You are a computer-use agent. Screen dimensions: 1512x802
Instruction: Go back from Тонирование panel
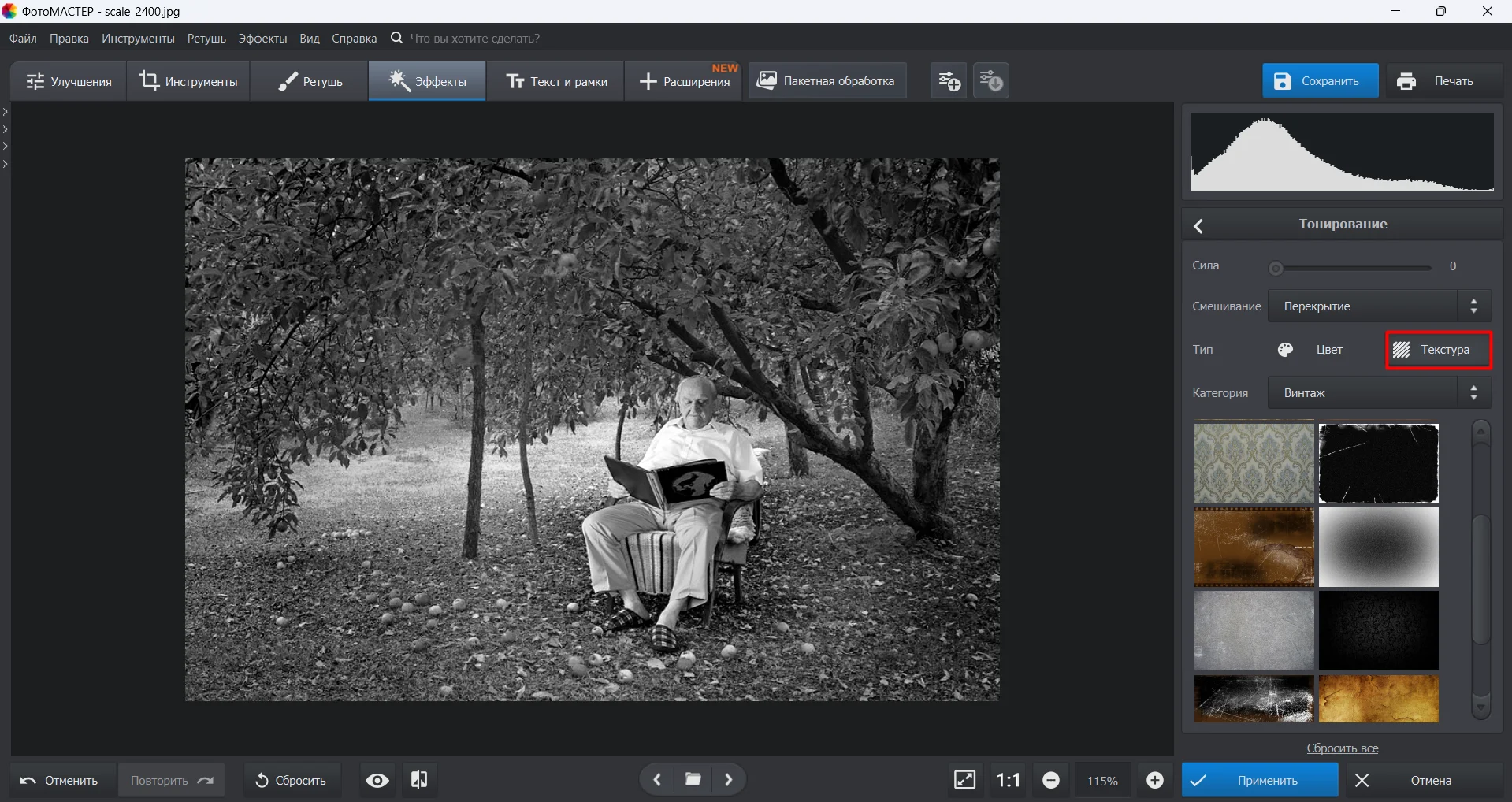click(1198, 226)
